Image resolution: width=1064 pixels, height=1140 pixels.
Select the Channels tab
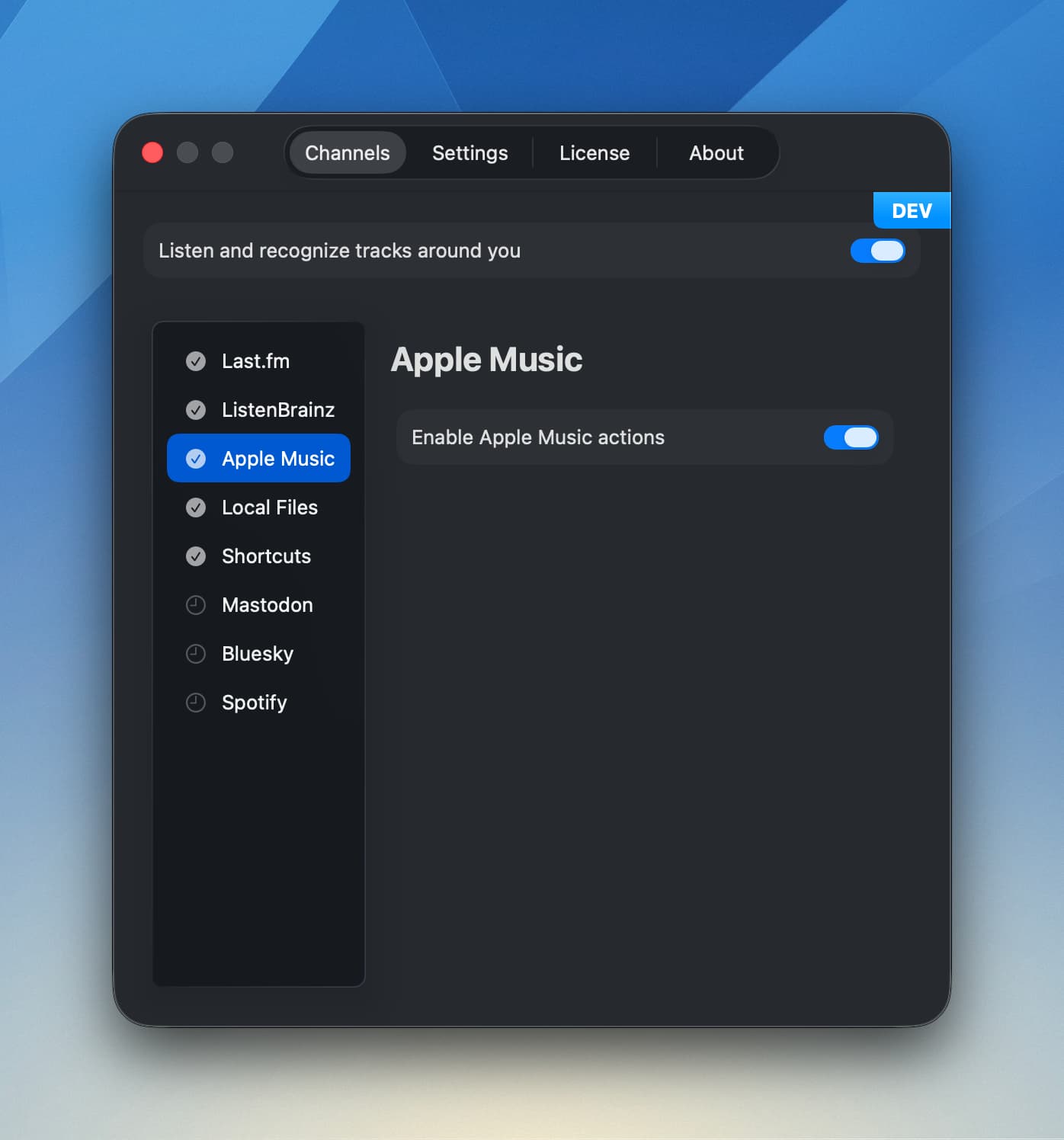click(348, 153)
